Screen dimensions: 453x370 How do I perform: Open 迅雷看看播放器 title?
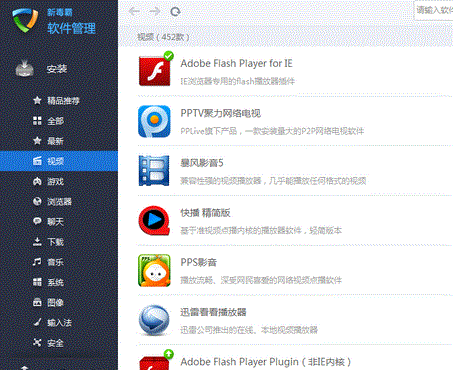click(x=213, y=312)
